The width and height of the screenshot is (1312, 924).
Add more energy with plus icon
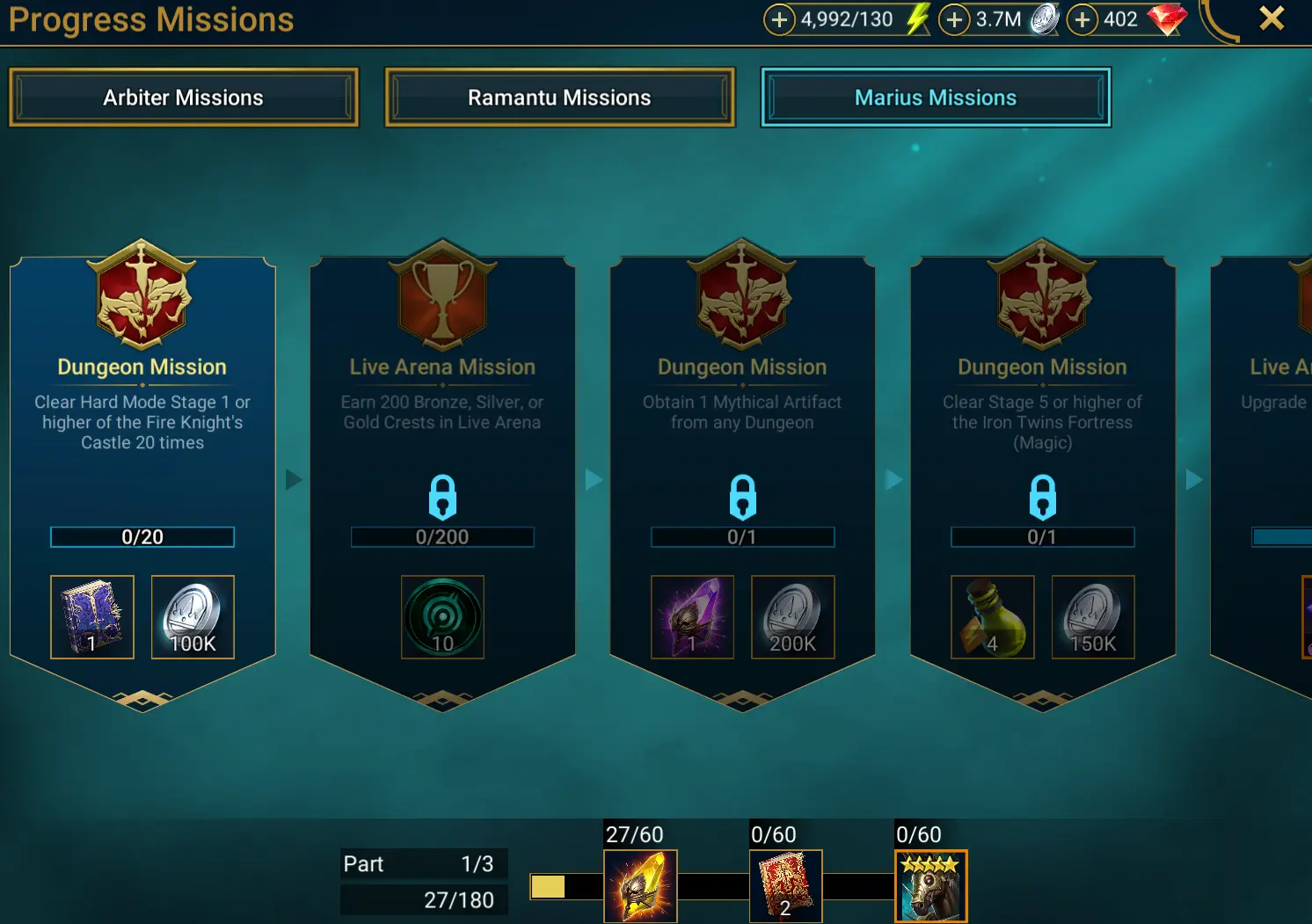779,19
